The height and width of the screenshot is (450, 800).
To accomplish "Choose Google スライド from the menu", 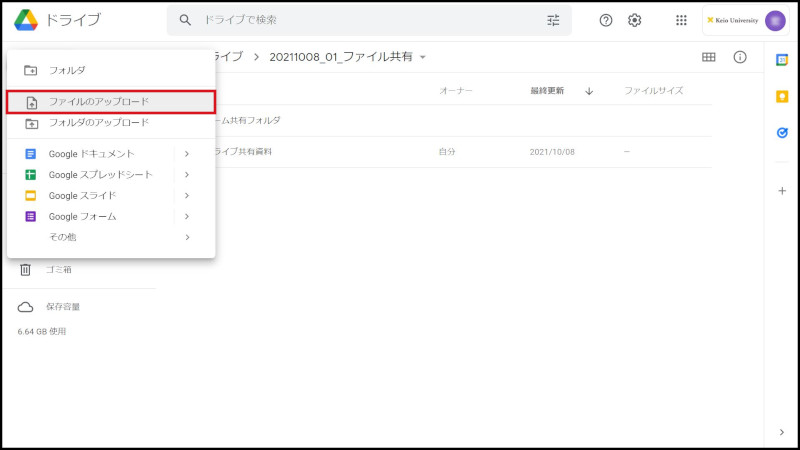I will [82, 196].
